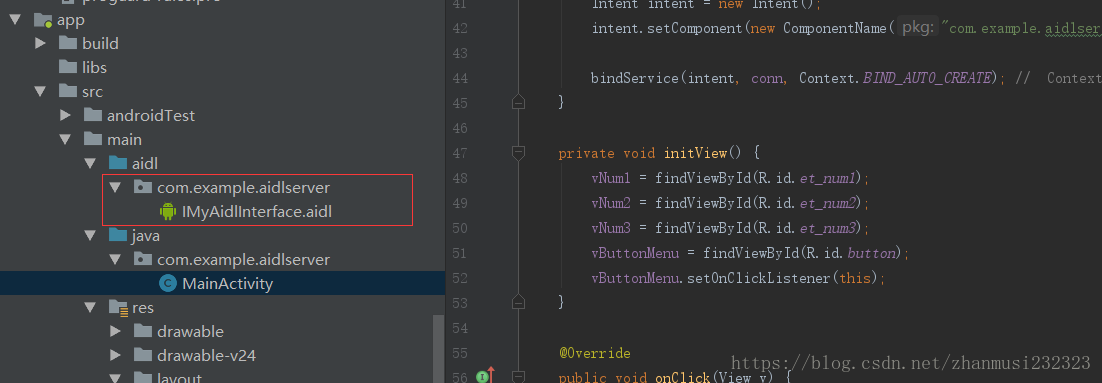
Task: Fold the code block ending at line 45
Action: pos(518,102)
